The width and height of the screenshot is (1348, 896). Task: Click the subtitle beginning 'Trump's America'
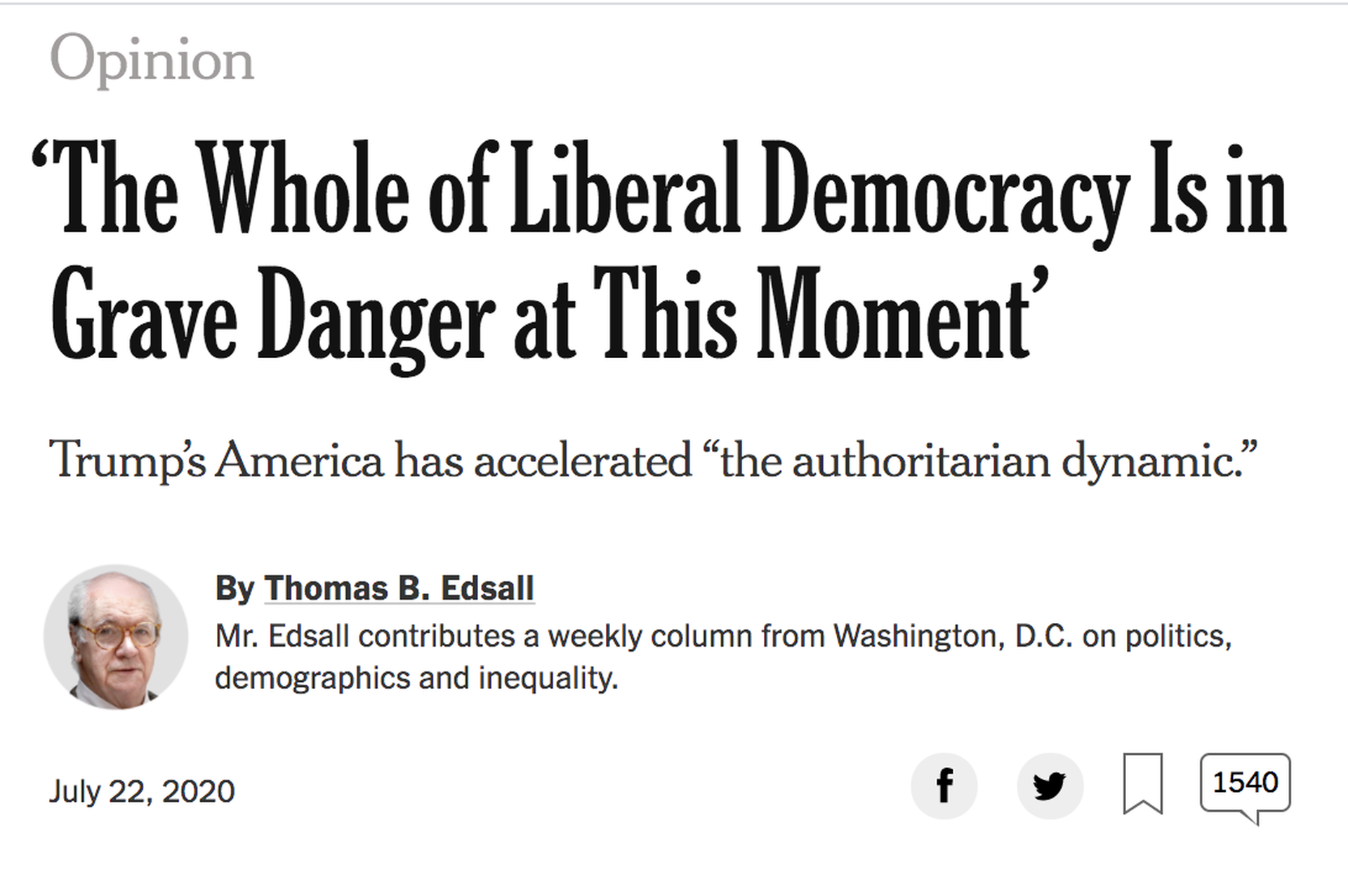click(x=653, y=461)
